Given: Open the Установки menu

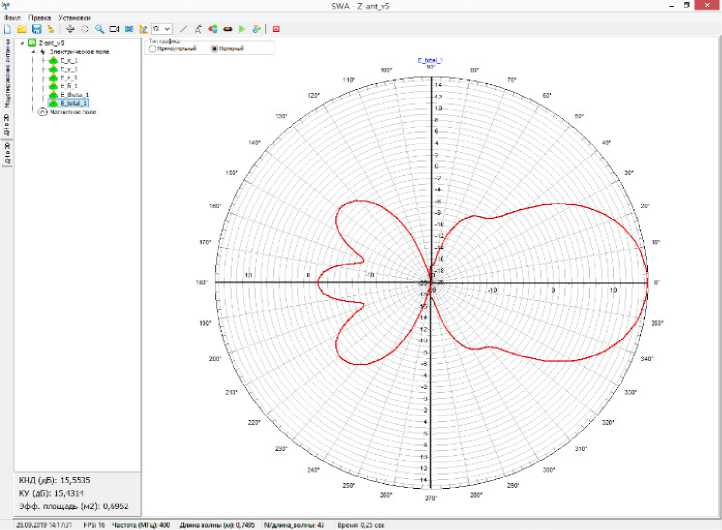Looking at the screenshot, I should click(x=74, y=18).
